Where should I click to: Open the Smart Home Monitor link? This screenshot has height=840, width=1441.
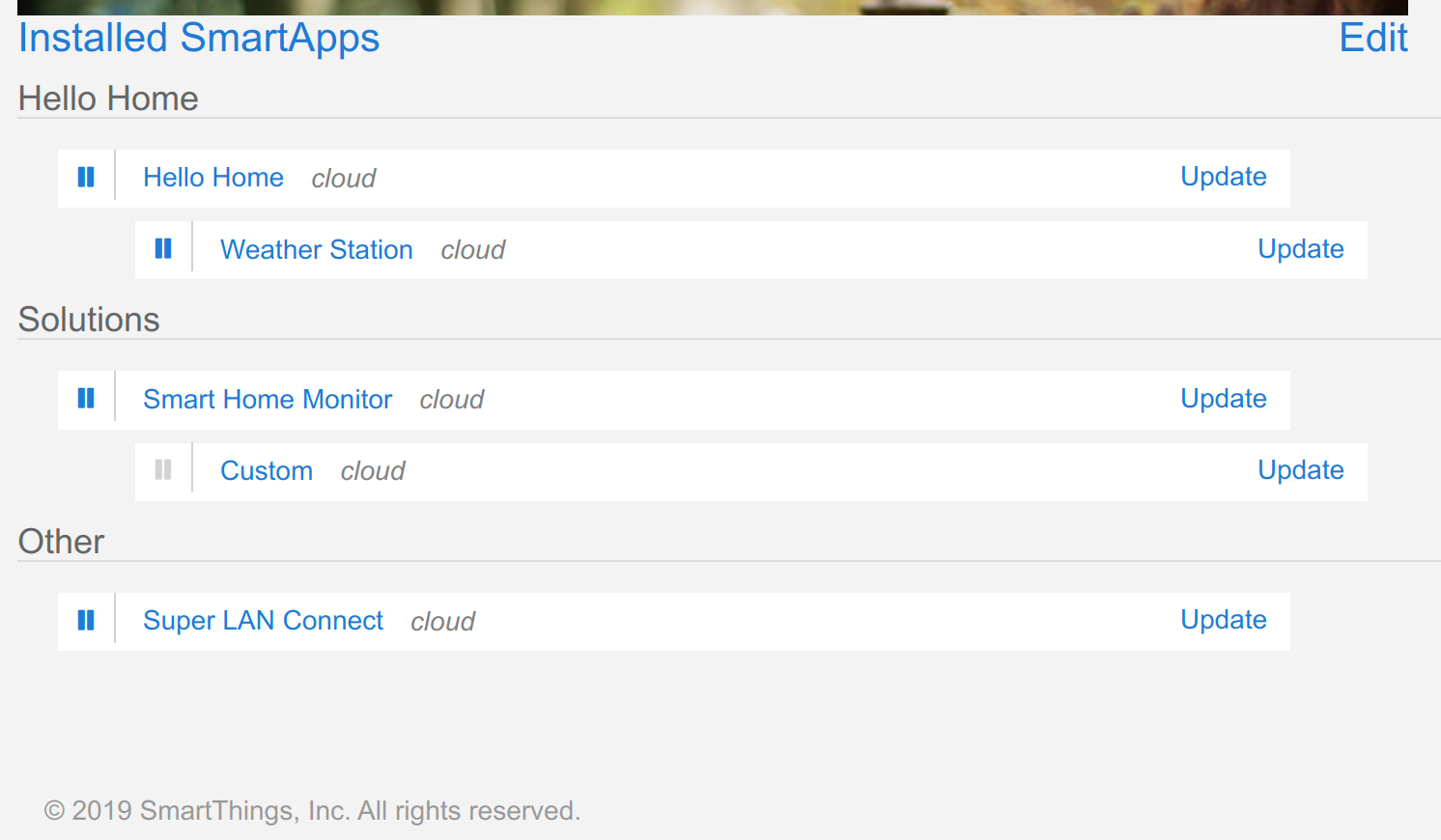click(x=268, y=400)
